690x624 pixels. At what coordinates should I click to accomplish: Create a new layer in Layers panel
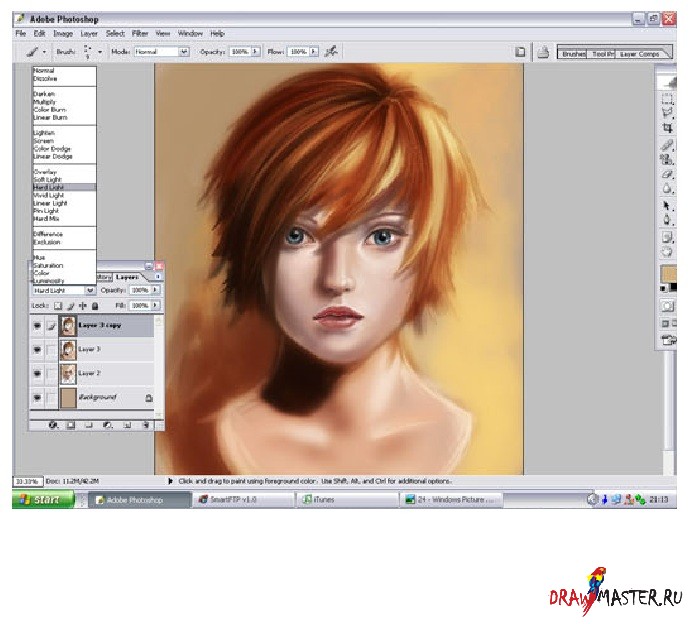point(127,425)
